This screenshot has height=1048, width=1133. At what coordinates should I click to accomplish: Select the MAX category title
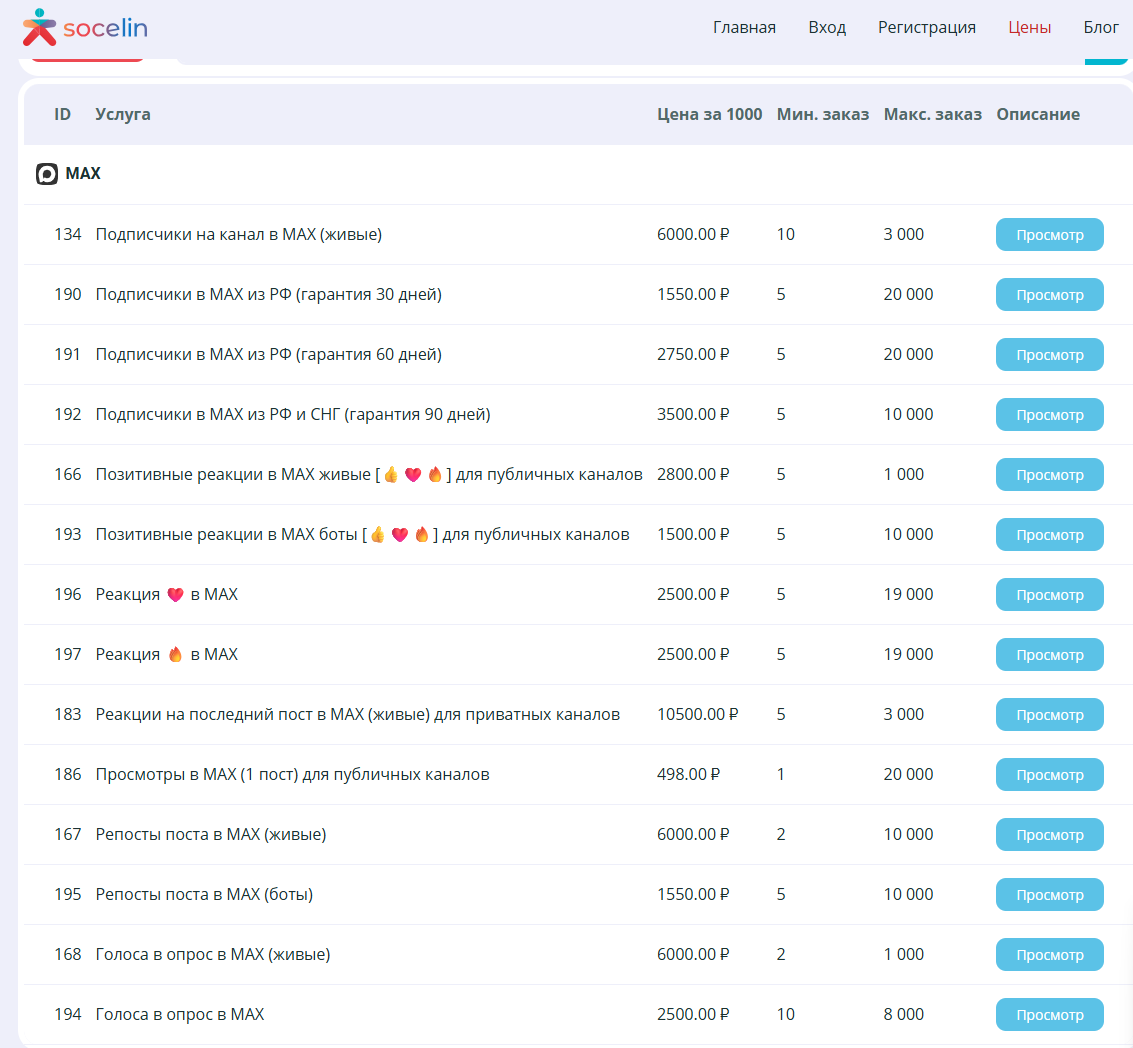[x=83, y=173]
